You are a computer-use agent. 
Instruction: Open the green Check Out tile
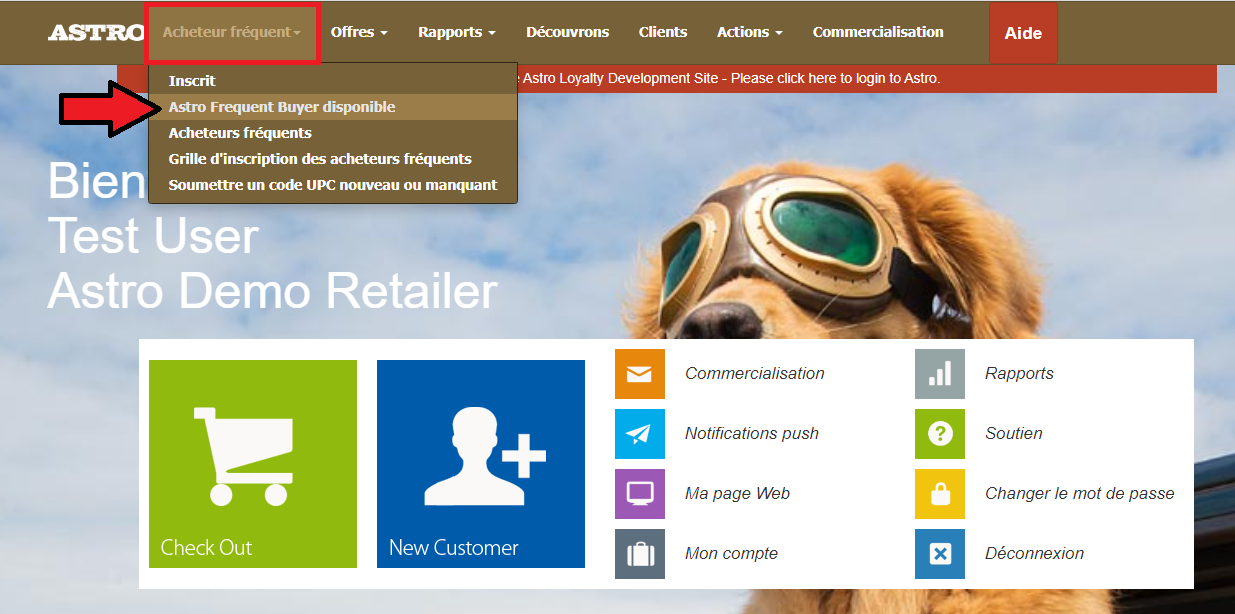[x=252, y=464]
